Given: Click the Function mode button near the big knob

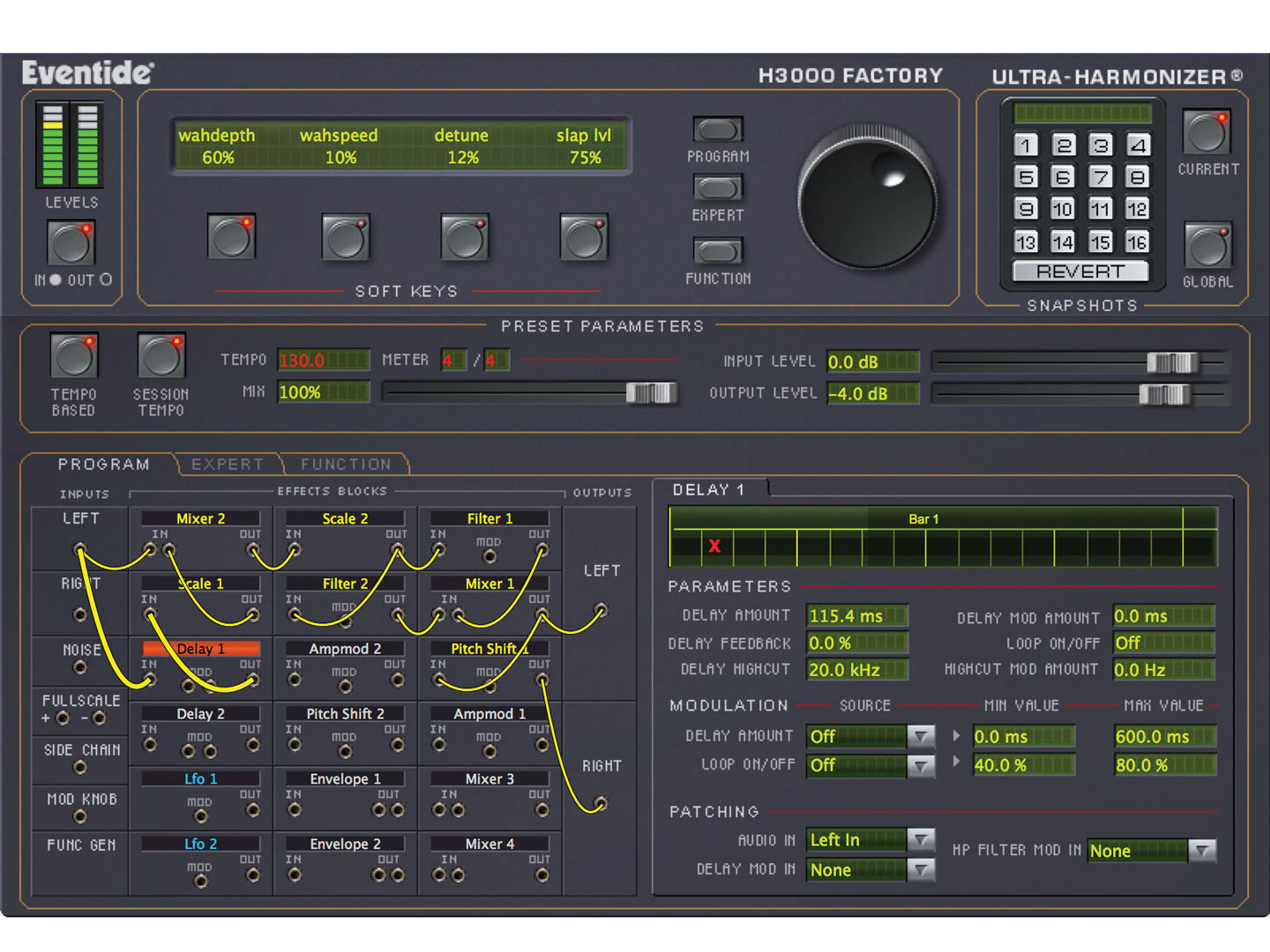Looking at the screenshot, I should point(718,251).
